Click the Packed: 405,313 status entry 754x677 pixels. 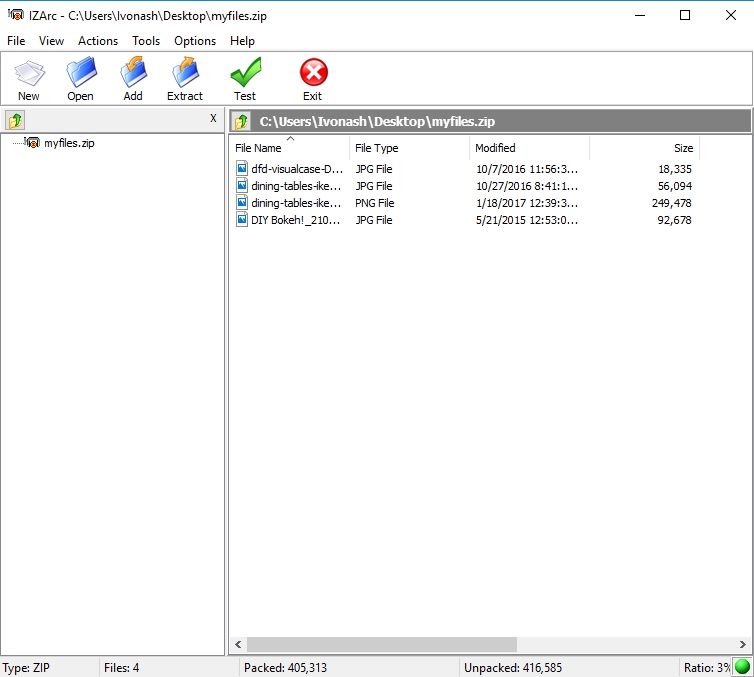tap(285, 667)
